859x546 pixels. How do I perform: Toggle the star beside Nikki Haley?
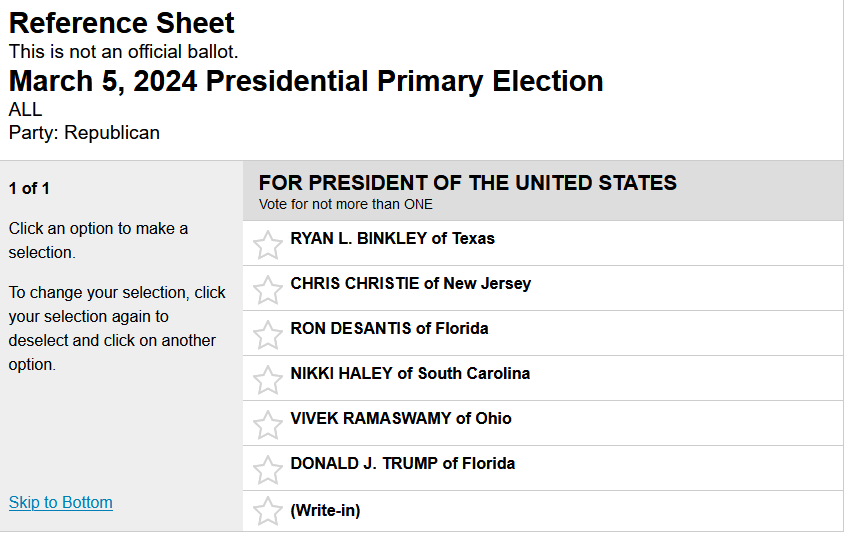click(268, 380)
